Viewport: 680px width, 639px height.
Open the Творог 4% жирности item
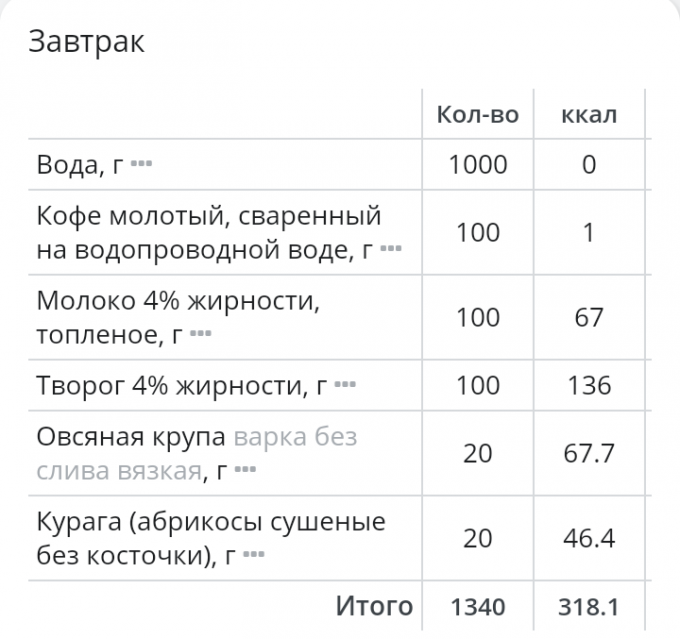coord(182,385)
